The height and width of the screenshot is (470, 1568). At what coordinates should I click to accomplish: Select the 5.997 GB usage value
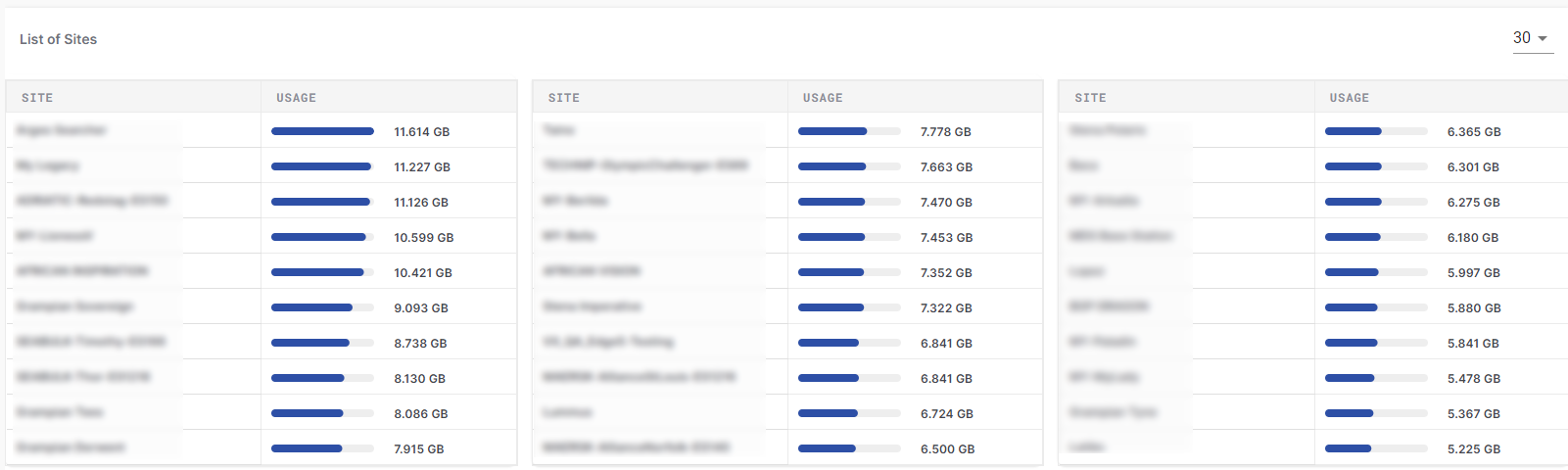point(1473,273)
